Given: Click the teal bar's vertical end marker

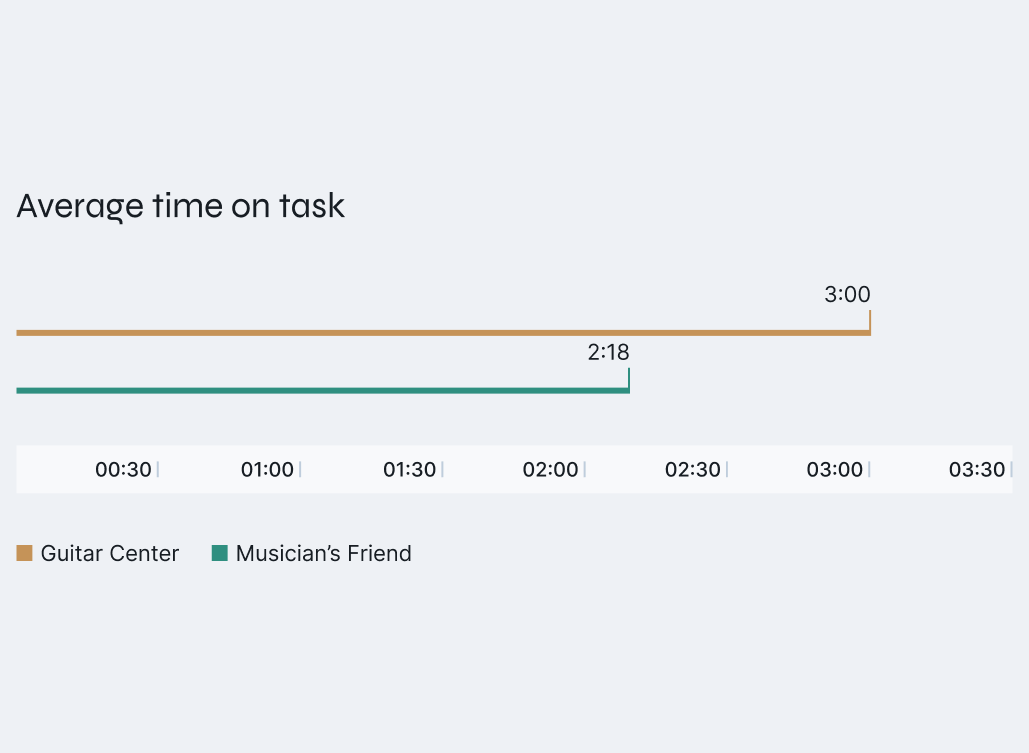Looking at the screenshot, I should pyautogui.click(x=629, y=378).
